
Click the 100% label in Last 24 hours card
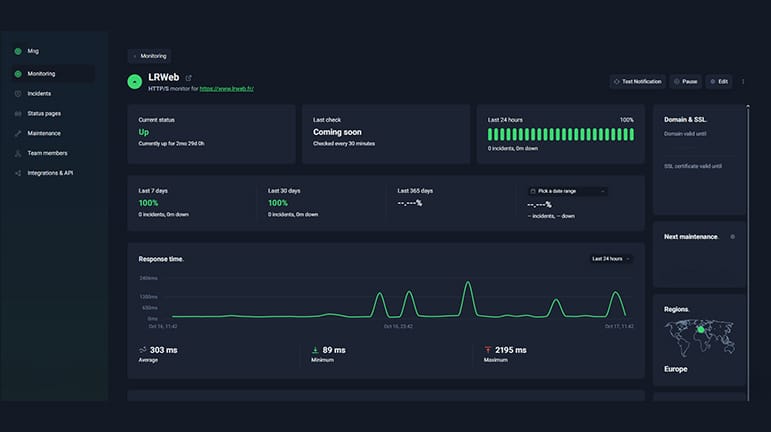tap(626, 120)
